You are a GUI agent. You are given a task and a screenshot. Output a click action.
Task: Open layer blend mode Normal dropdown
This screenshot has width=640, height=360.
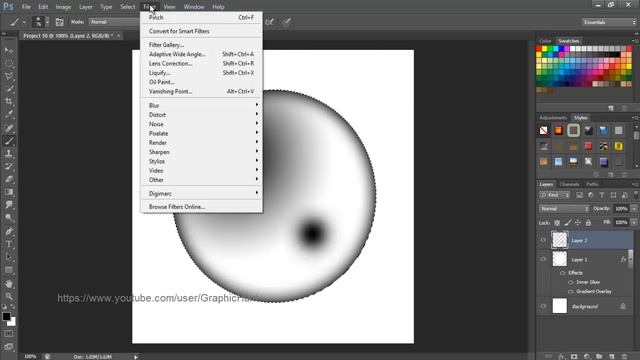click(x=564, y=209)
